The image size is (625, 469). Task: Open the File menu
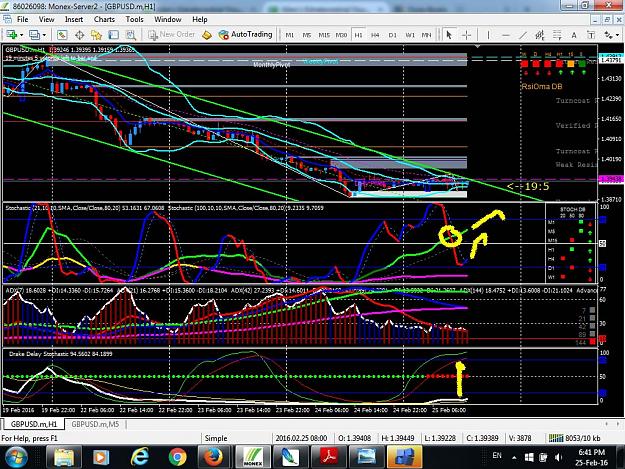[22, 19]
